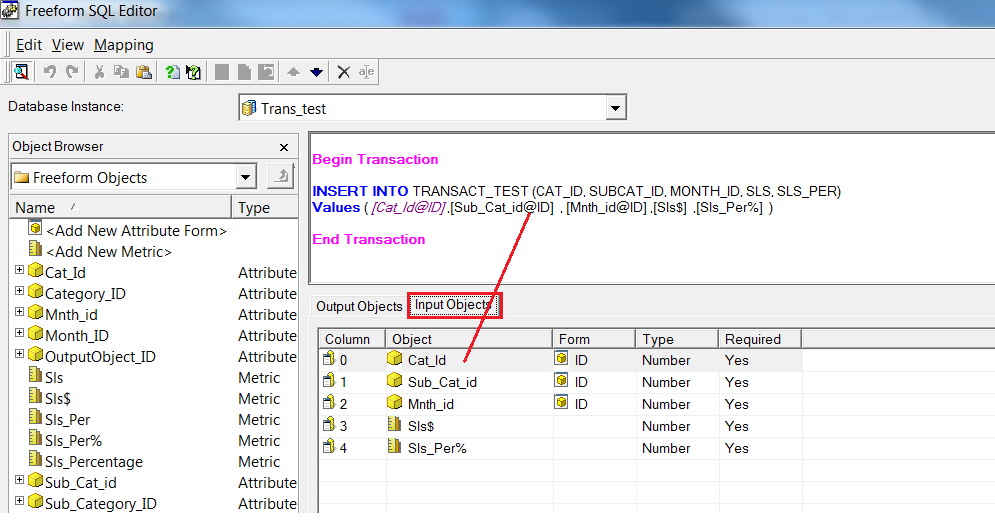This screenshot has height=524, width=995.
Task: Click the Undo toolbar icon
Action: 49,72
